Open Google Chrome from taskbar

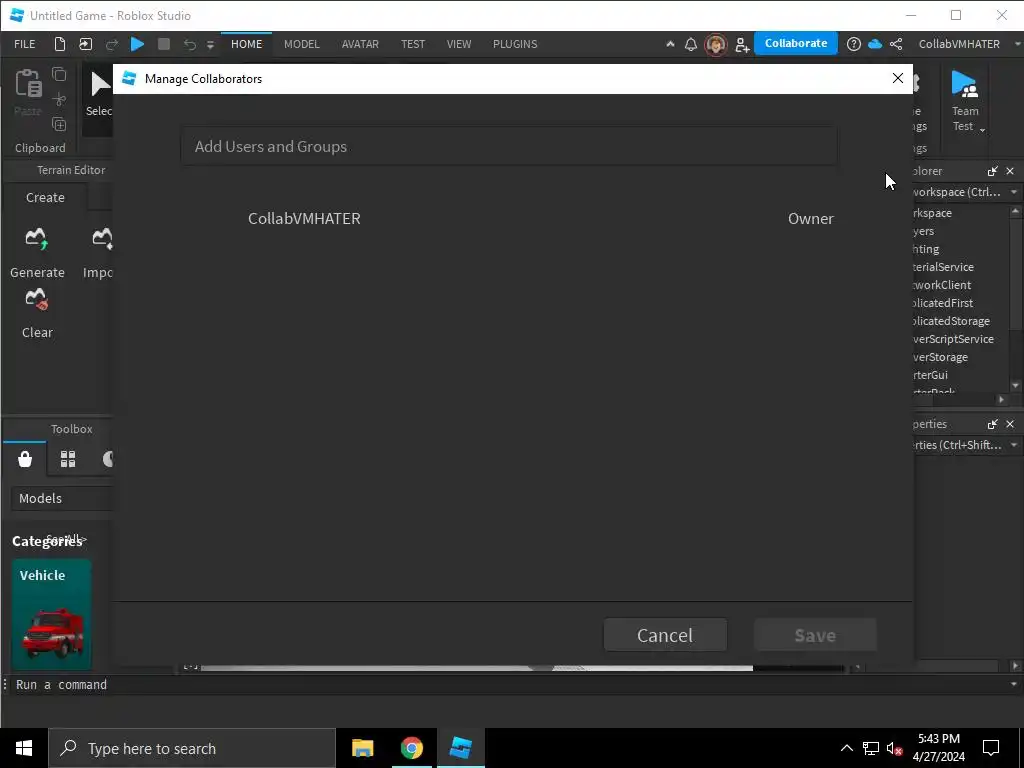point(411,748)
